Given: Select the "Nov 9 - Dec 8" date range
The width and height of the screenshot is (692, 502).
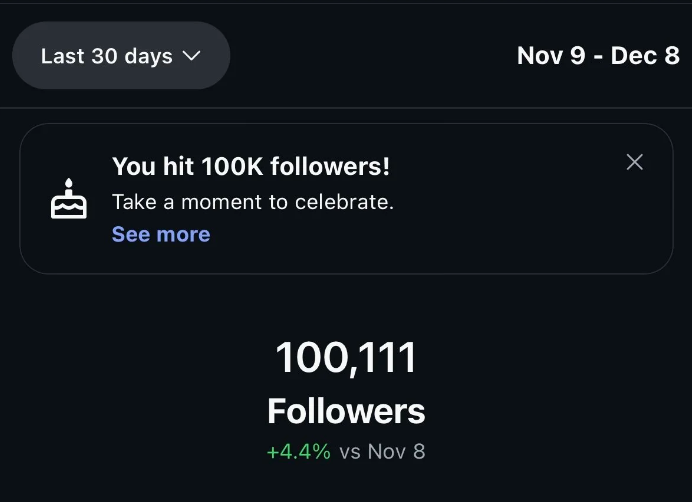Looking at the screenshot, I should pyautogui.click(x=598, y=56).
